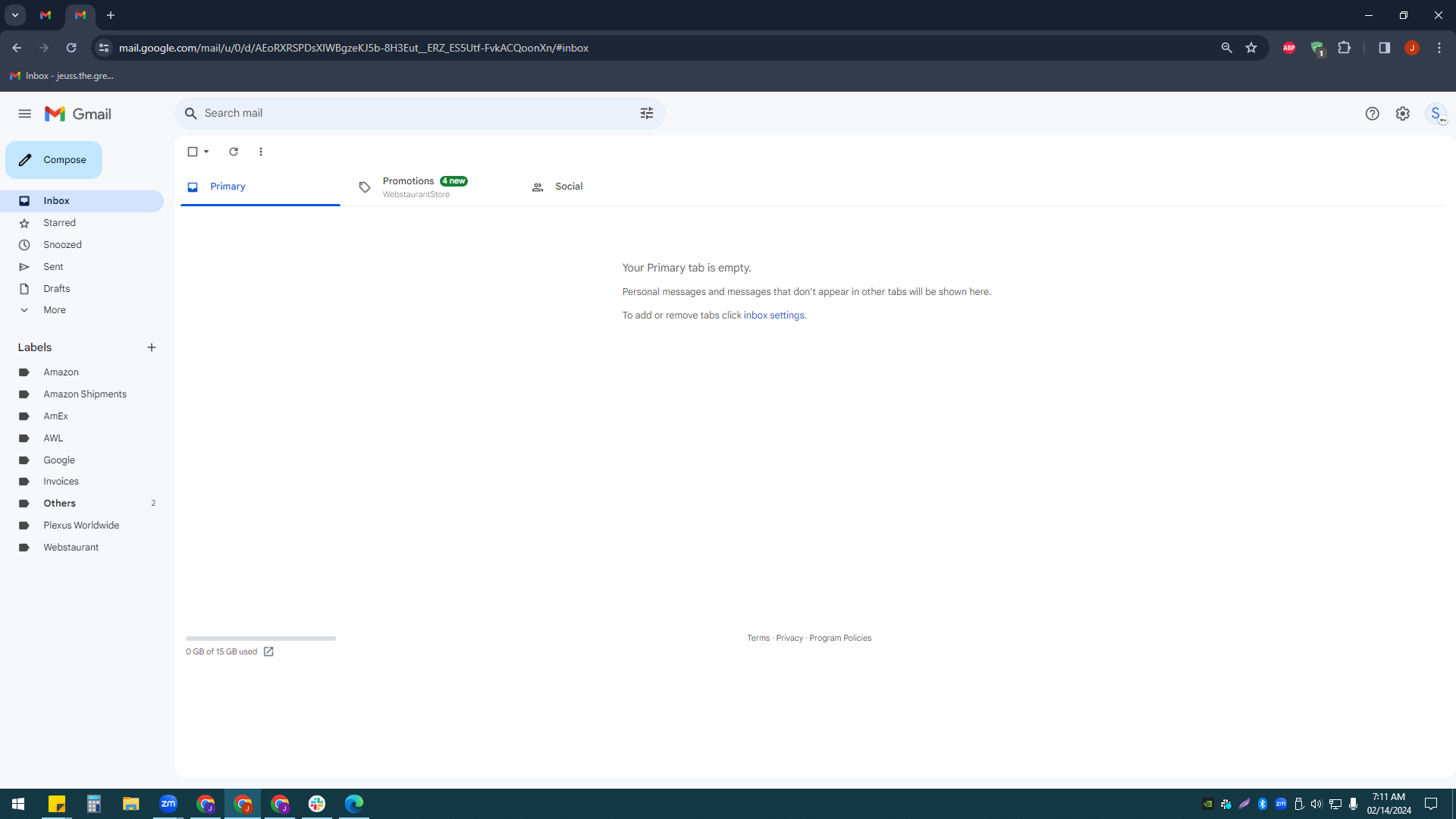Open the Sent folder
This screenshot has height=819, width=1456.
pyautogui.click(x=82, y=267)
